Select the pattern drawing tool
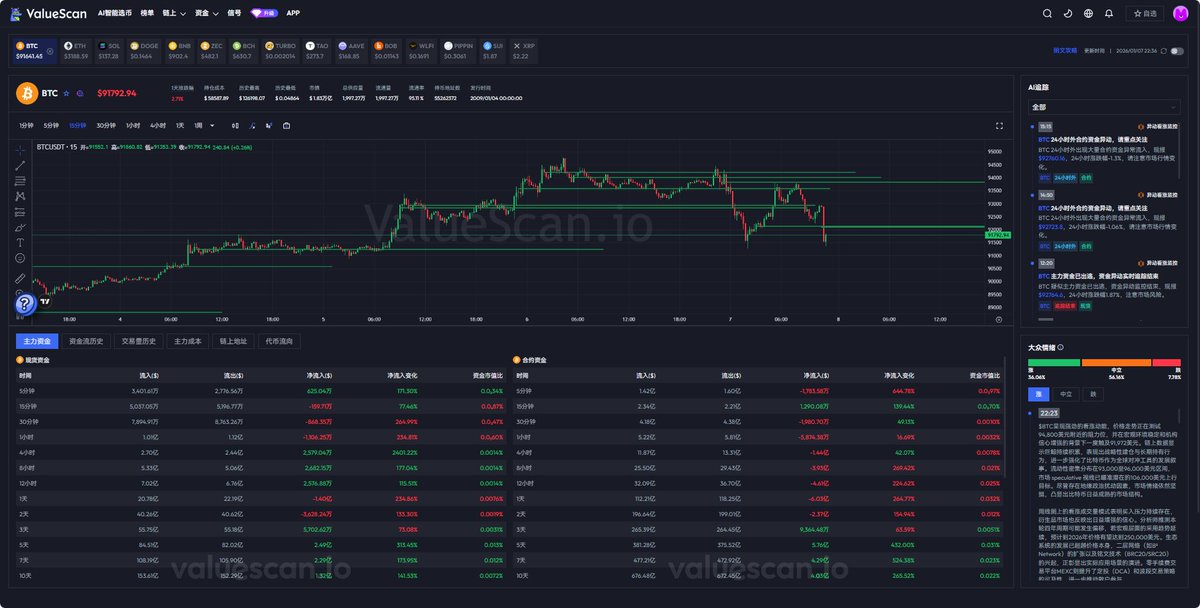This screenshot has width=1200, height=608. click(x=20, y=196)
